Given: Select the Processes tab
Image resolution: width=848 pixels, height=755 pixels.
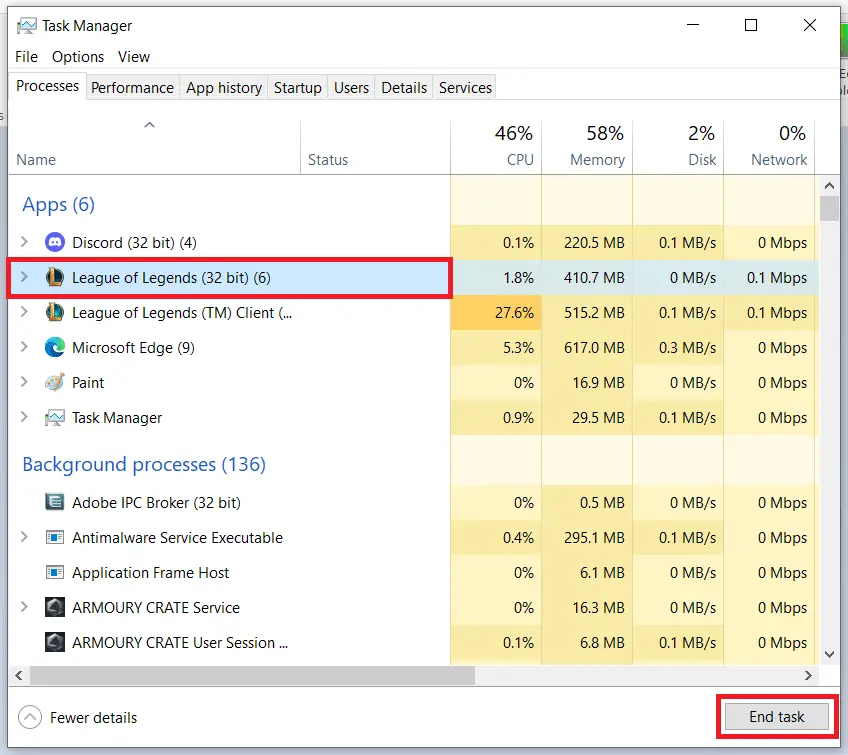Looking at the screenshot, I should click(x=48, y=86).
